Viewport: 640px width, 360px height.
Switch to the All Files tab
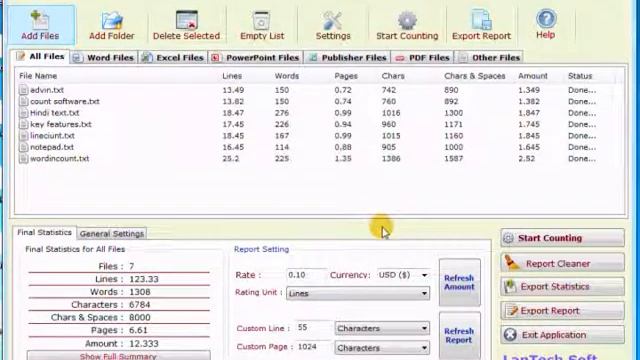(40, 57)
